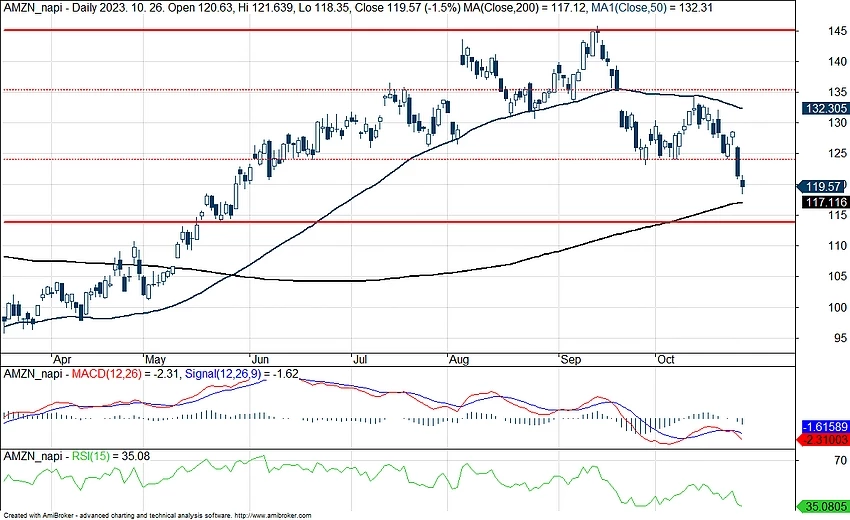Image resolution: width=850 pixels, height=520 pixels.
Task: Click the 130 price axis label
Action: tap(837, 123)
